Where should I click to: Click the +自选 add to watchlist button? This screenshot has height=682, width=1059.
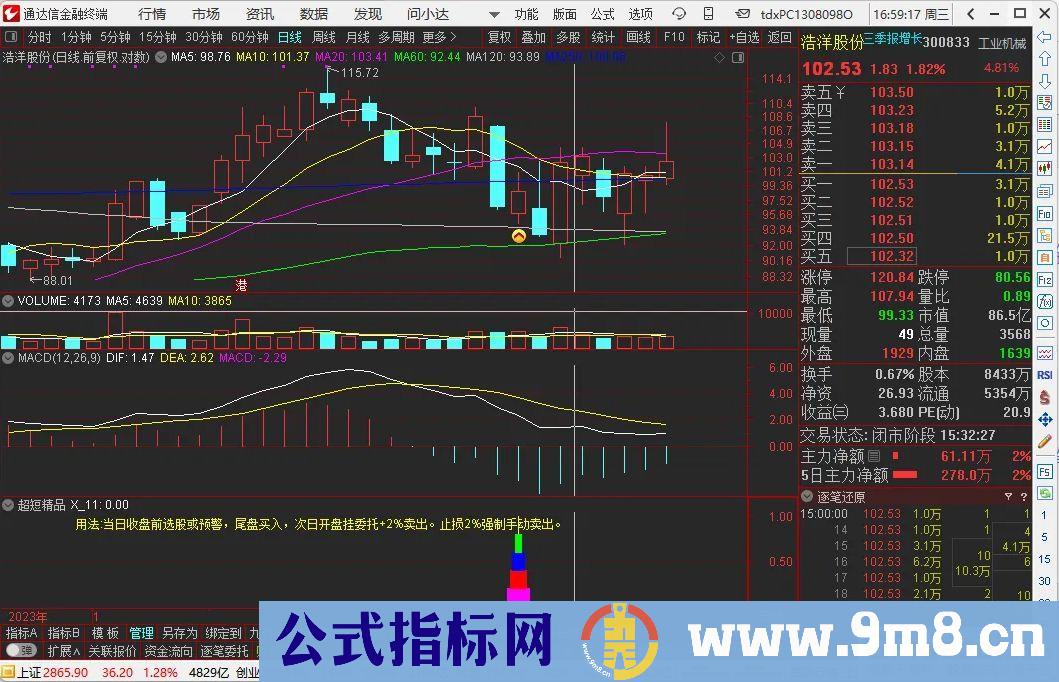point(744,37)
